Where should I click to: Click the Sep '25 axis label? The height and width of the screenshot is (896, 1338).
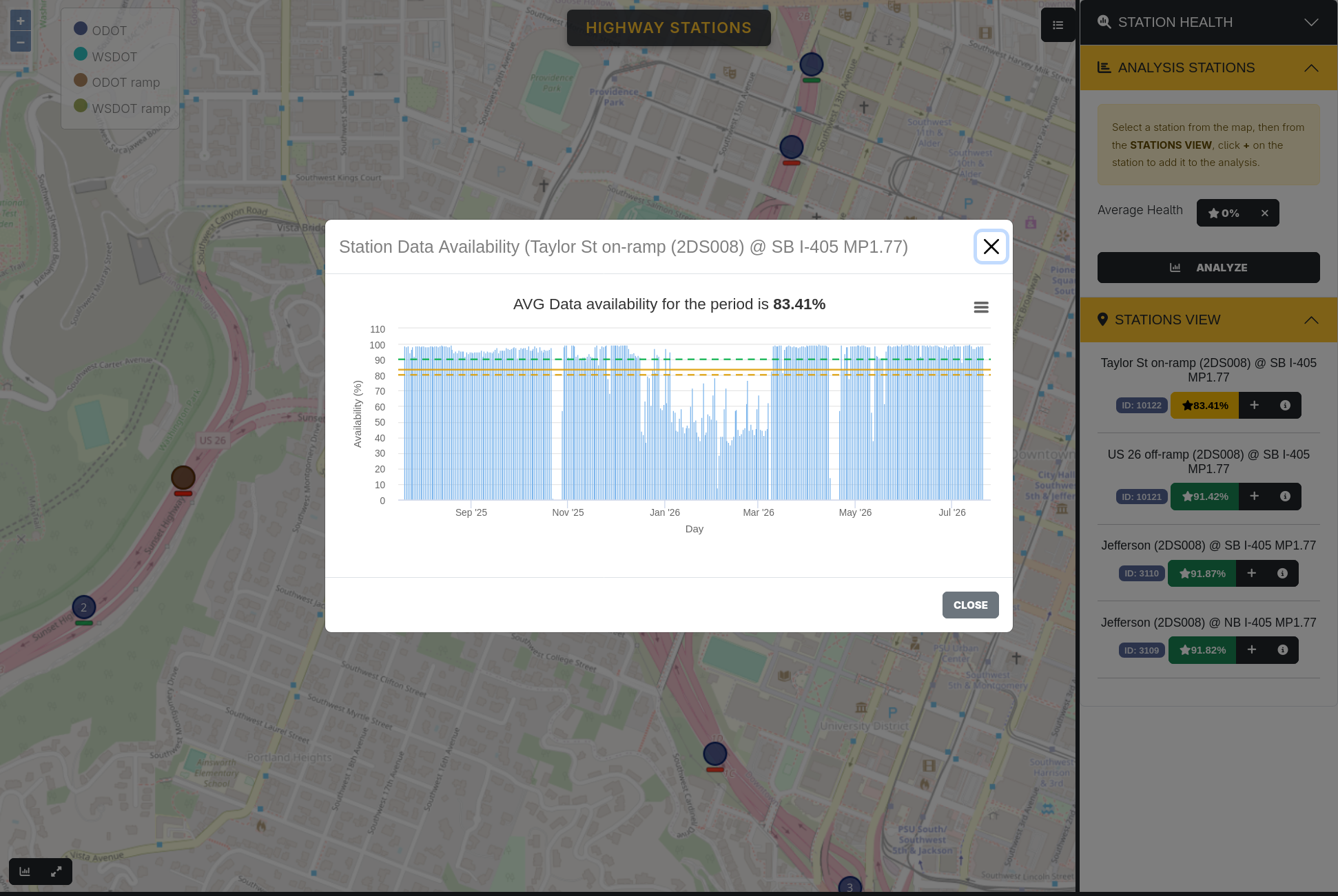[471, 512]
